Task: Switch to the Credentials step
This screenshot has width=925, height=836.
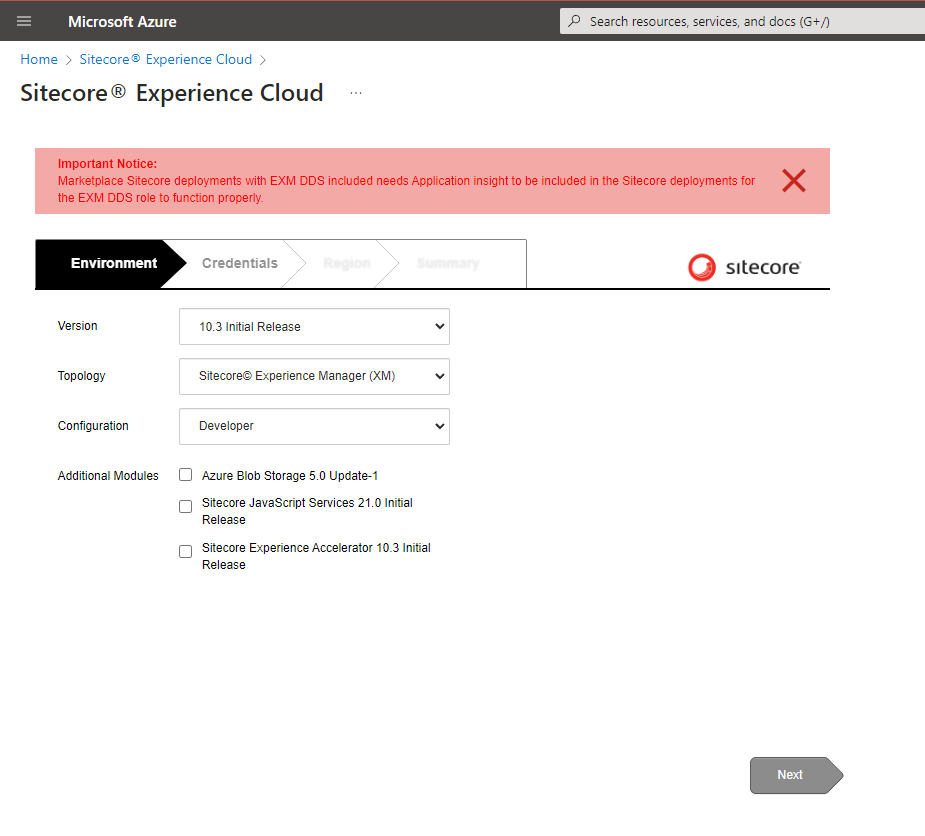Action: point(239,264)
